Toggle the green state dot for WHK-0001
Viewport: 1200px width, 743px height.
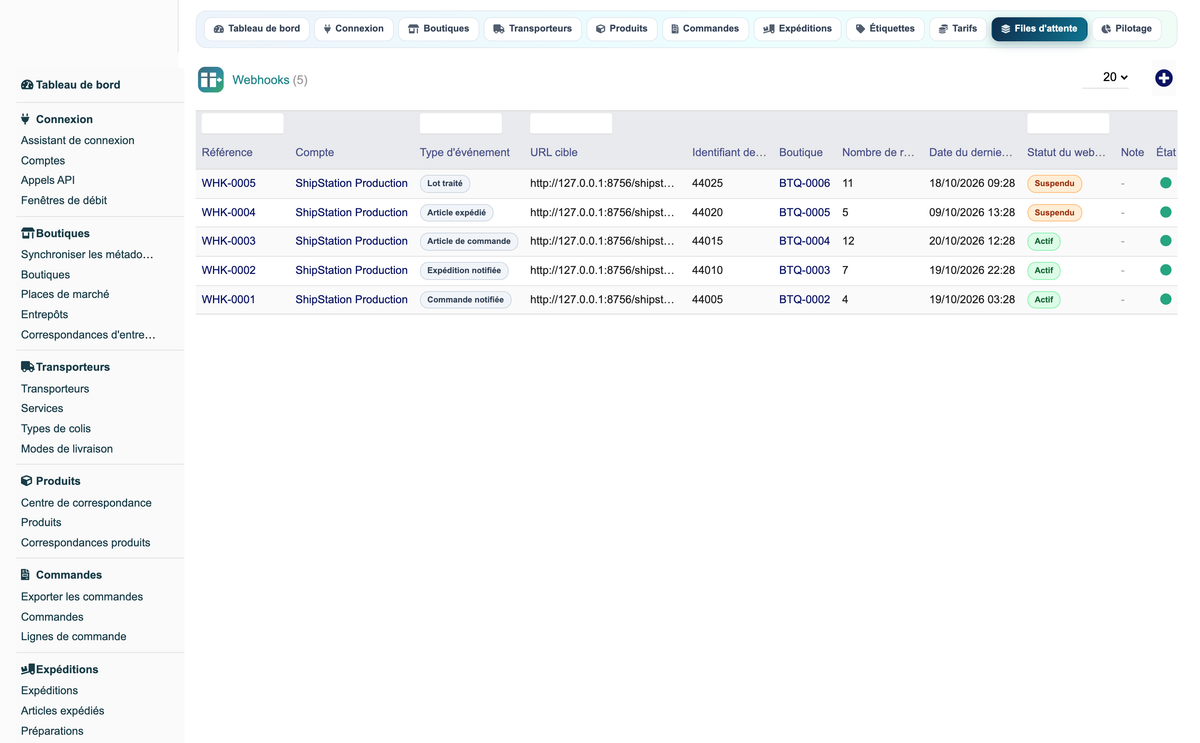click(x=1165, y=299)
